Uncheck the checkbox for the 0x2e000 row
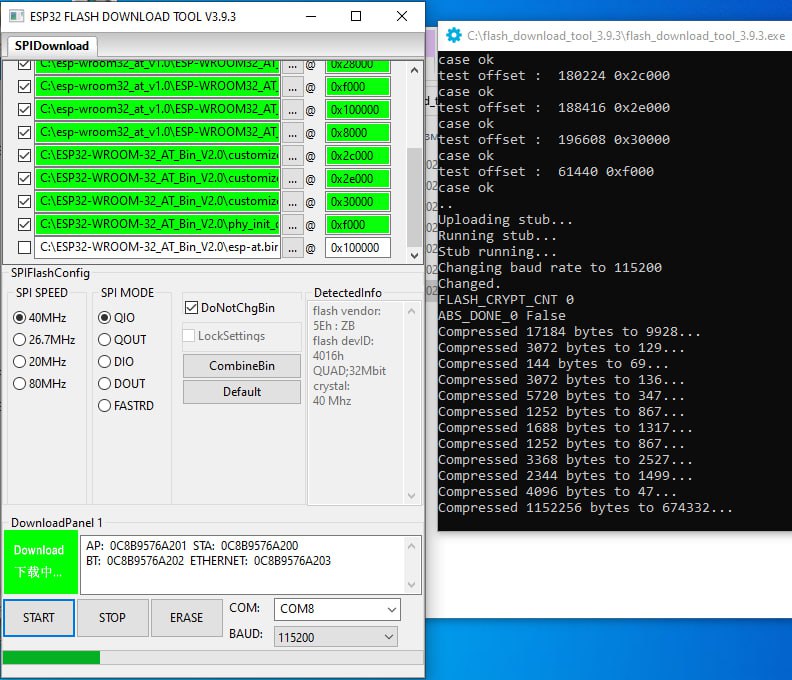 24,178
